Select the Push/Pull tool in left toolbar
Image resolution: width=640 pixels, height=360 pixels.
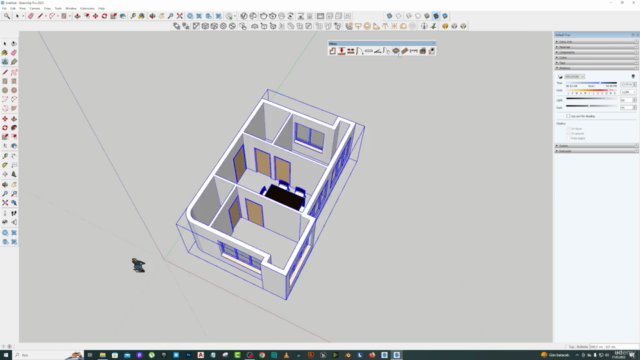pyautogui.click(x=14, y=119)
